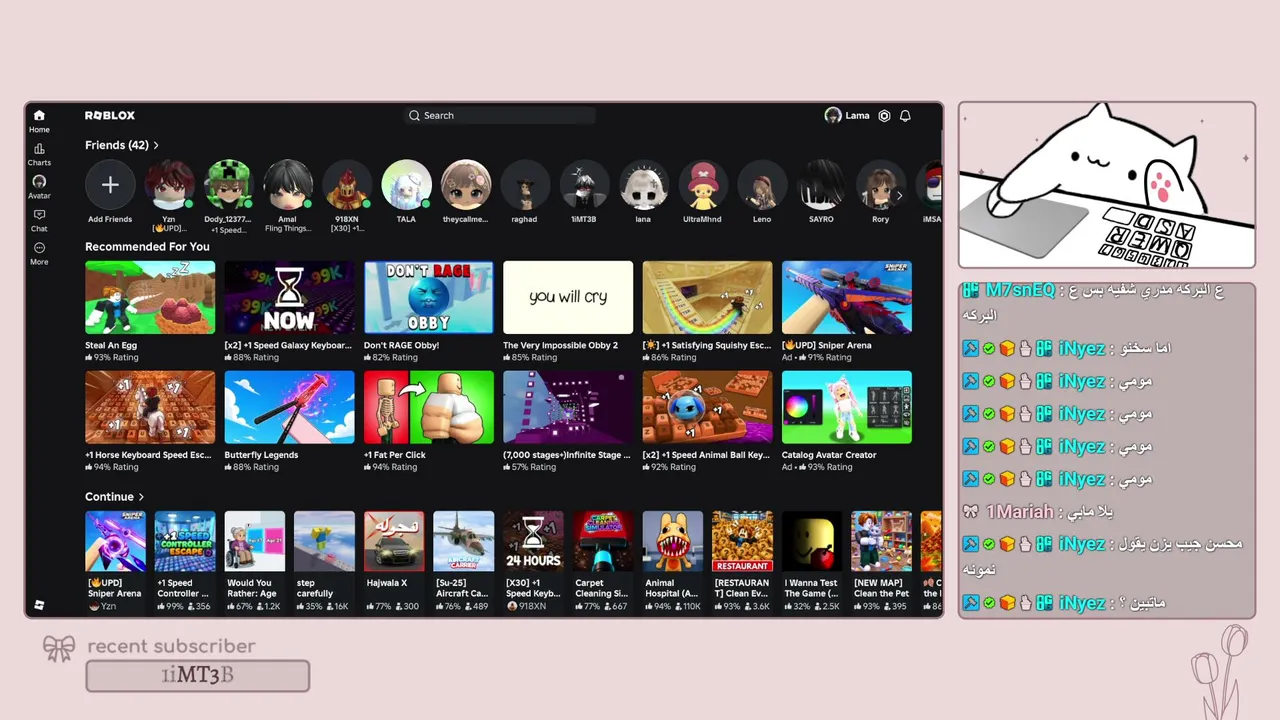Image resolution: width=1280 pixels, height=720 pixels.
Task: Open the Catalog Avatar Creator ad
Action: [x=847, y=407]
